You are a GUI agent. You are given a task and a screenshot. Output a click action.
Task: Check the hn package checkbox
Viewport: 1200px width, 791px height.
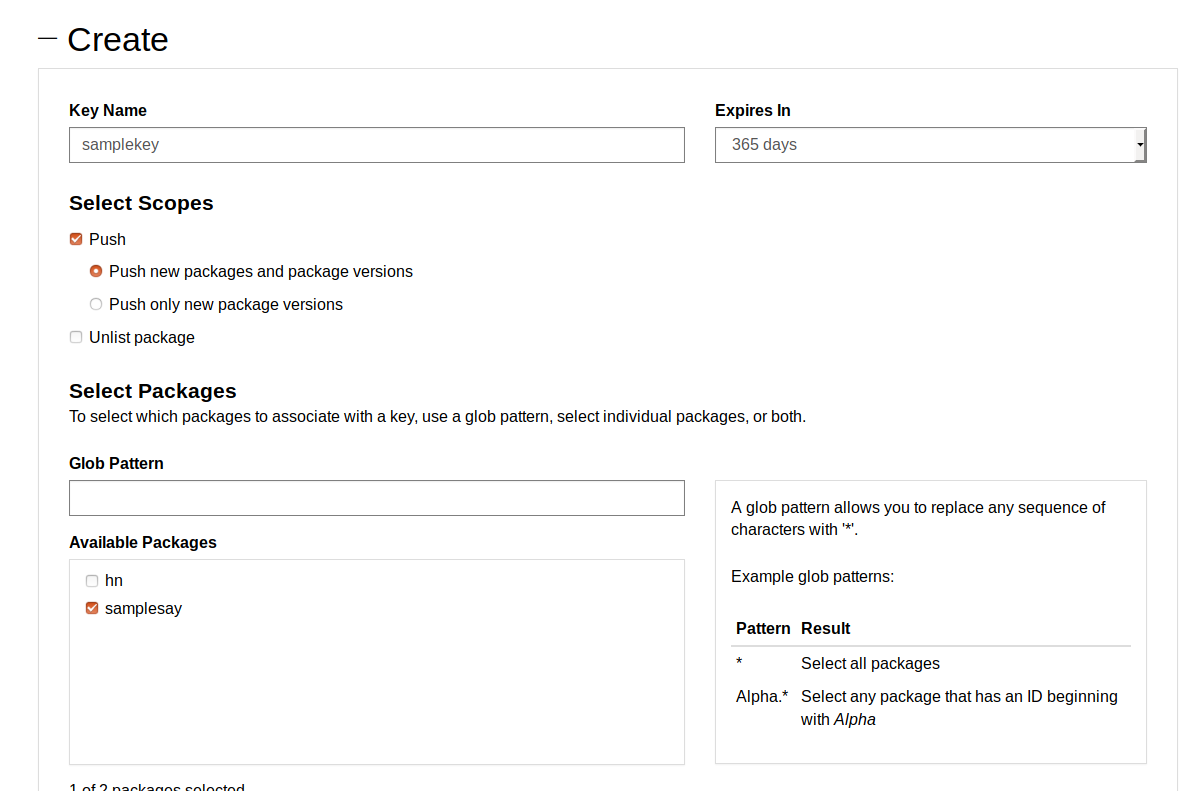(x=92, y=580)
